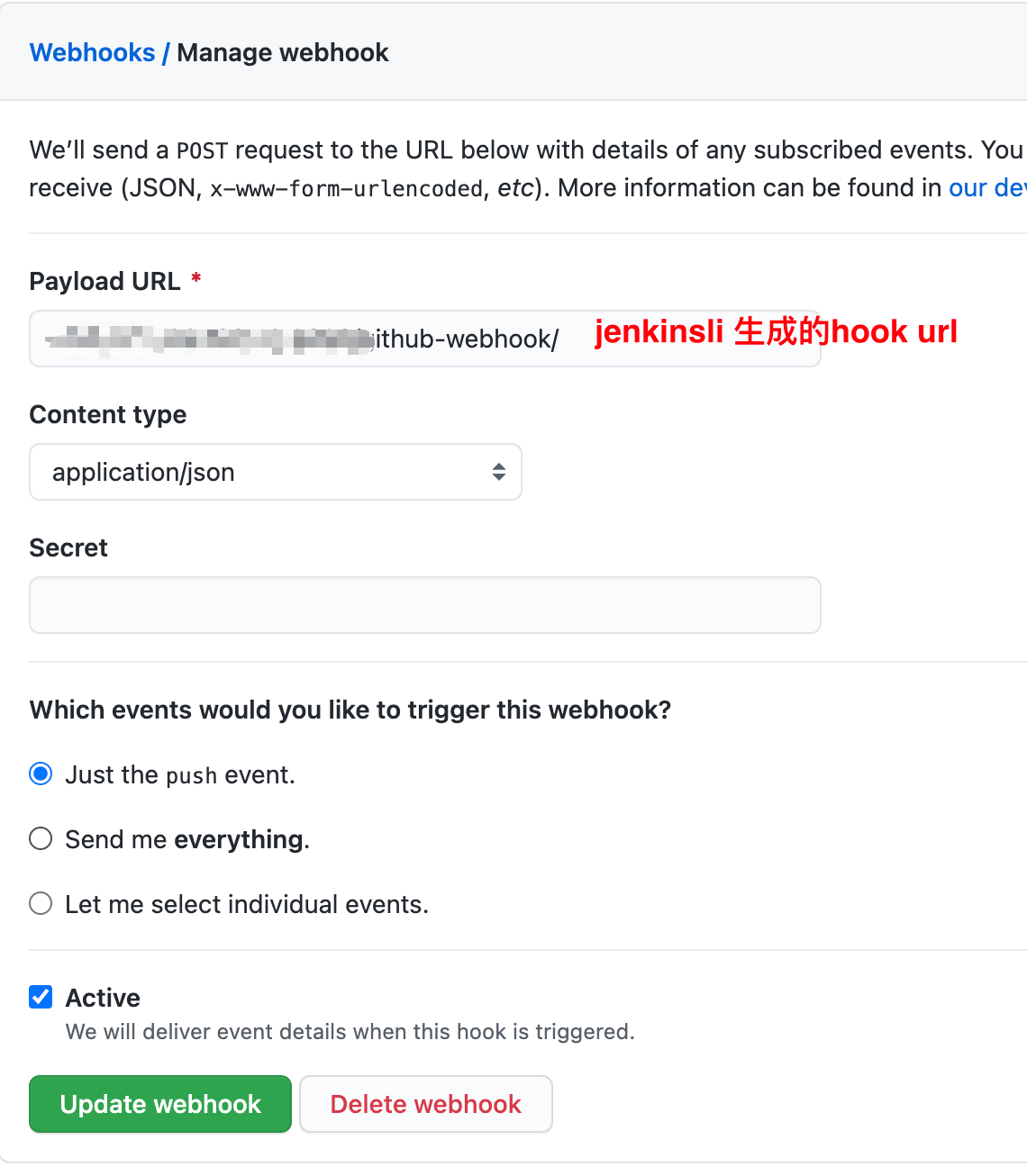Click the 'Content type' label text
This screenshot has width=1027, height=1176.
[108, 415]
